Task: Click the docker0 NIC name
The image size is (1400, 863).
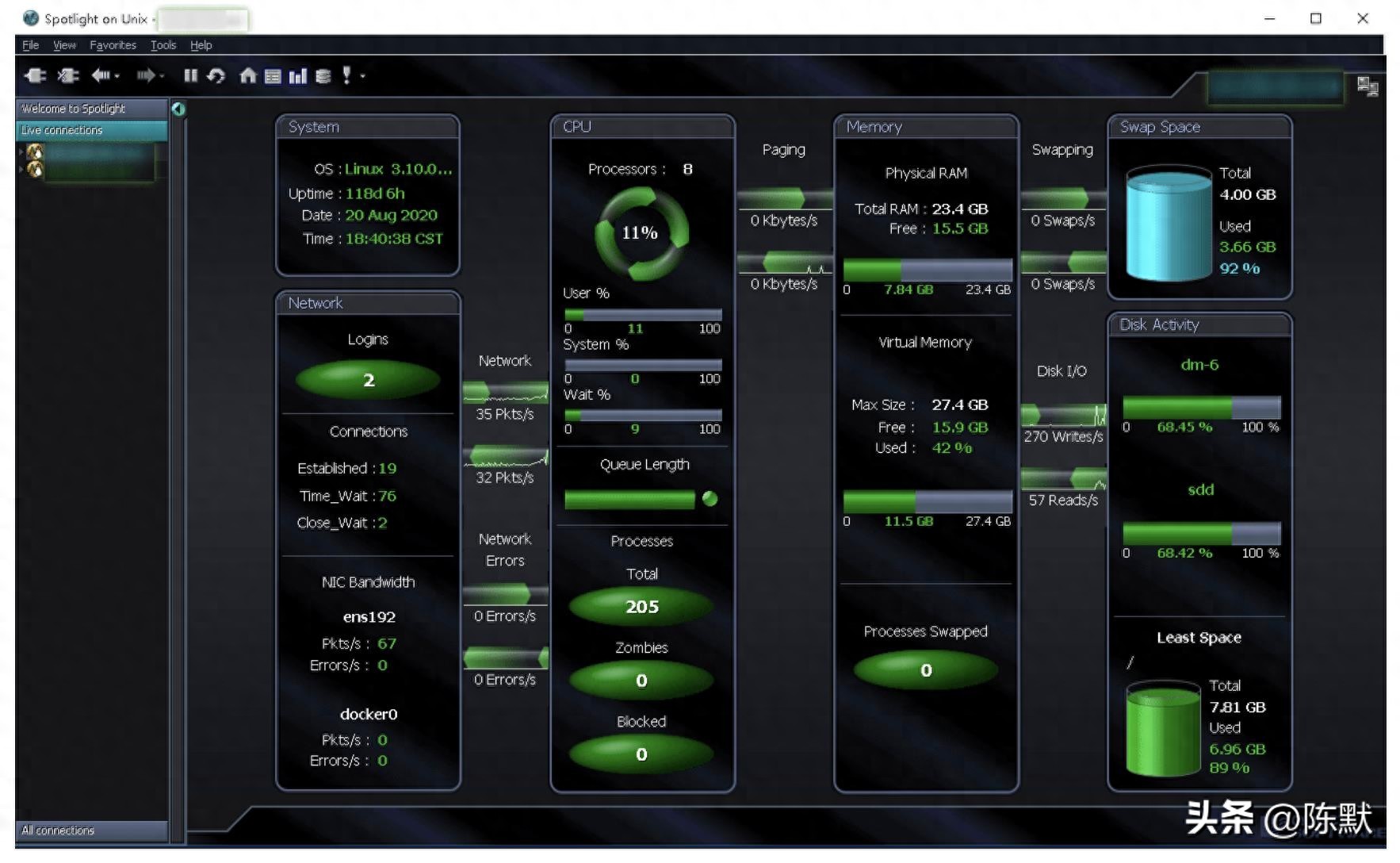Action: (x=369, y=714)
